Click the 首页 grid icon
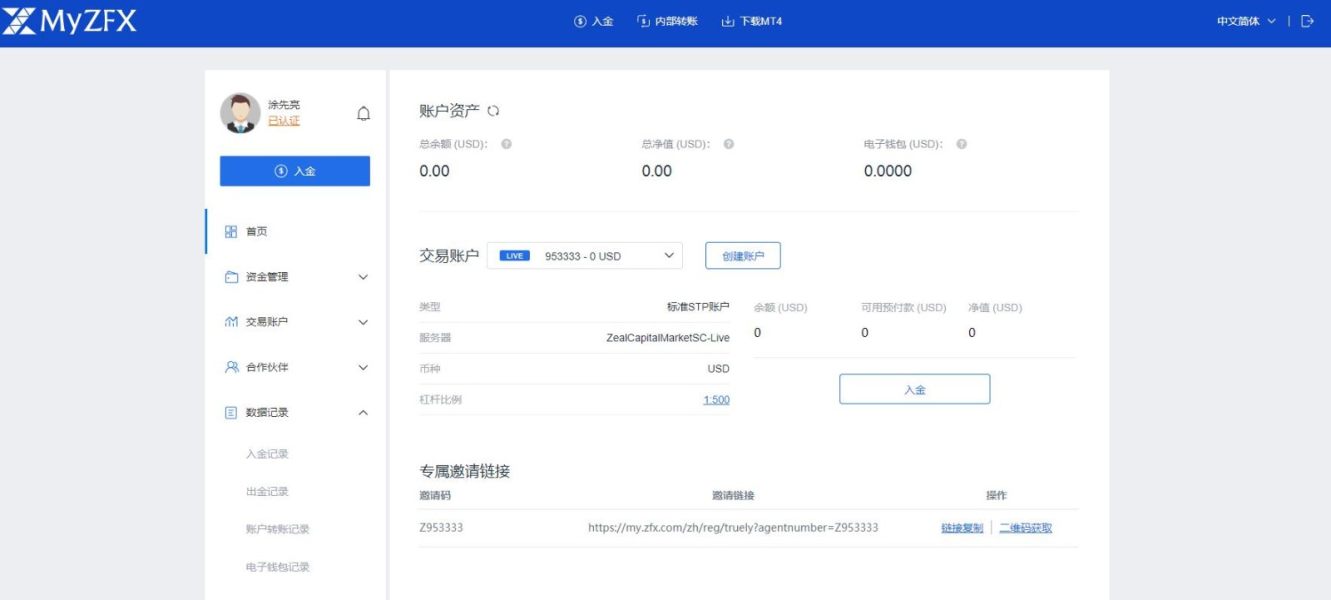This screenshot has width=1331, height=600. point(231,231)
